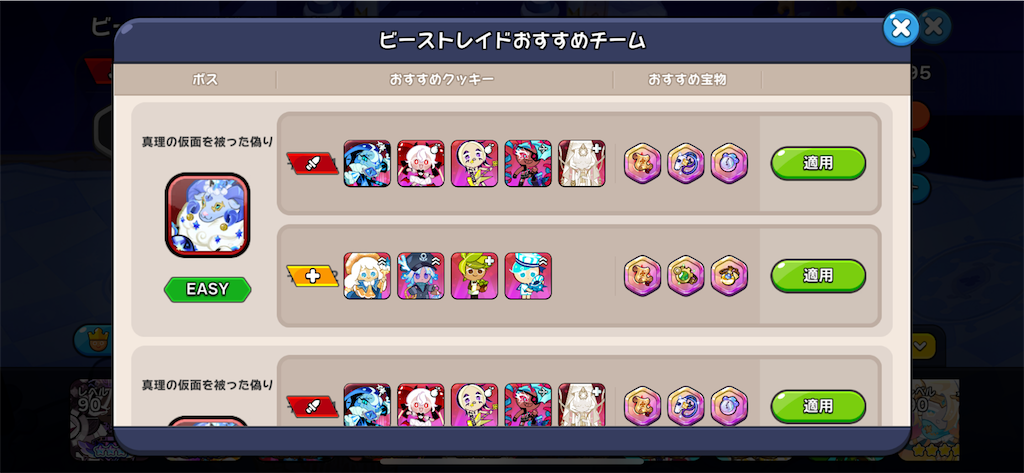Select the green potion treasure in second row
The image size is (1024, 473).
click(686, 276)
